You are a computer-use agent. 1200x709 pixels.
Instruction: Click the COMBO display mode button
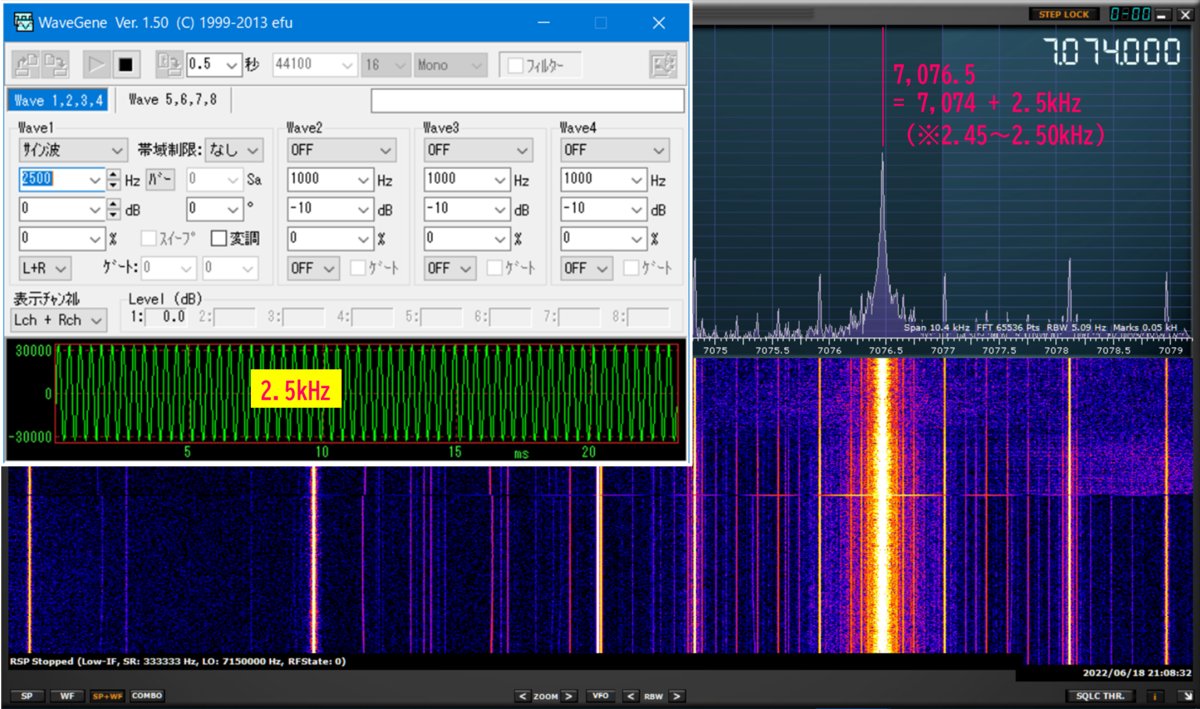147,696
